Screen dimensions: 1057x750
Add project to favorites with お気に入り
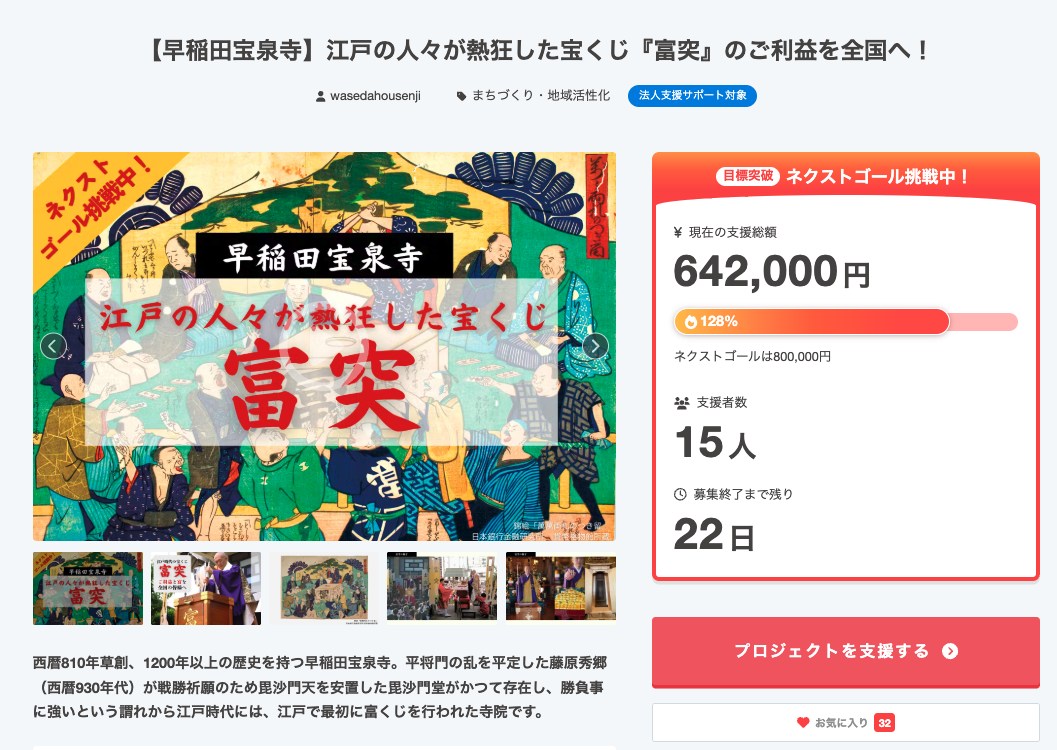pos(845,722)
